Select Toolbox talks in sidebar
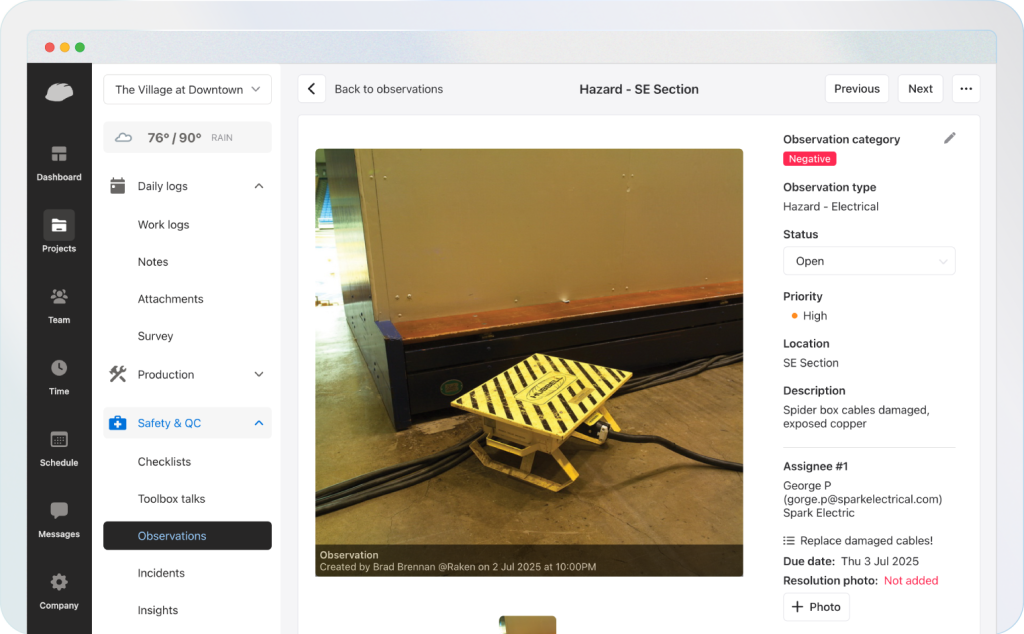 click(171, 499)
